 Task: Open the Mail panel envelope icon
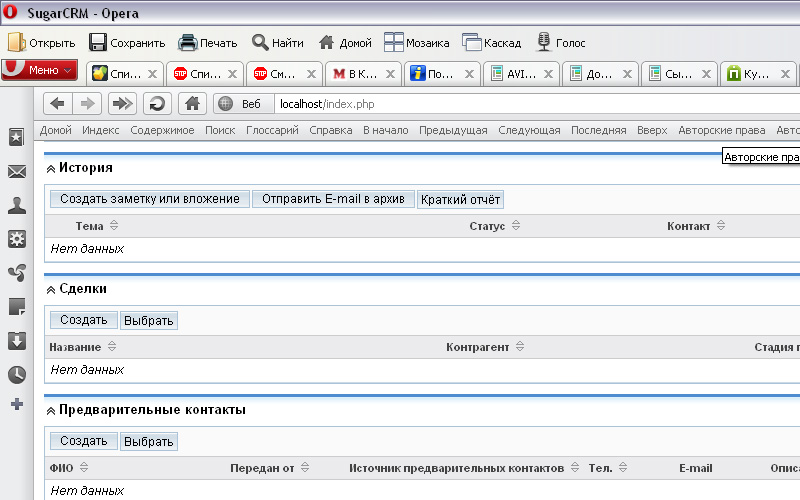(16, 171)
